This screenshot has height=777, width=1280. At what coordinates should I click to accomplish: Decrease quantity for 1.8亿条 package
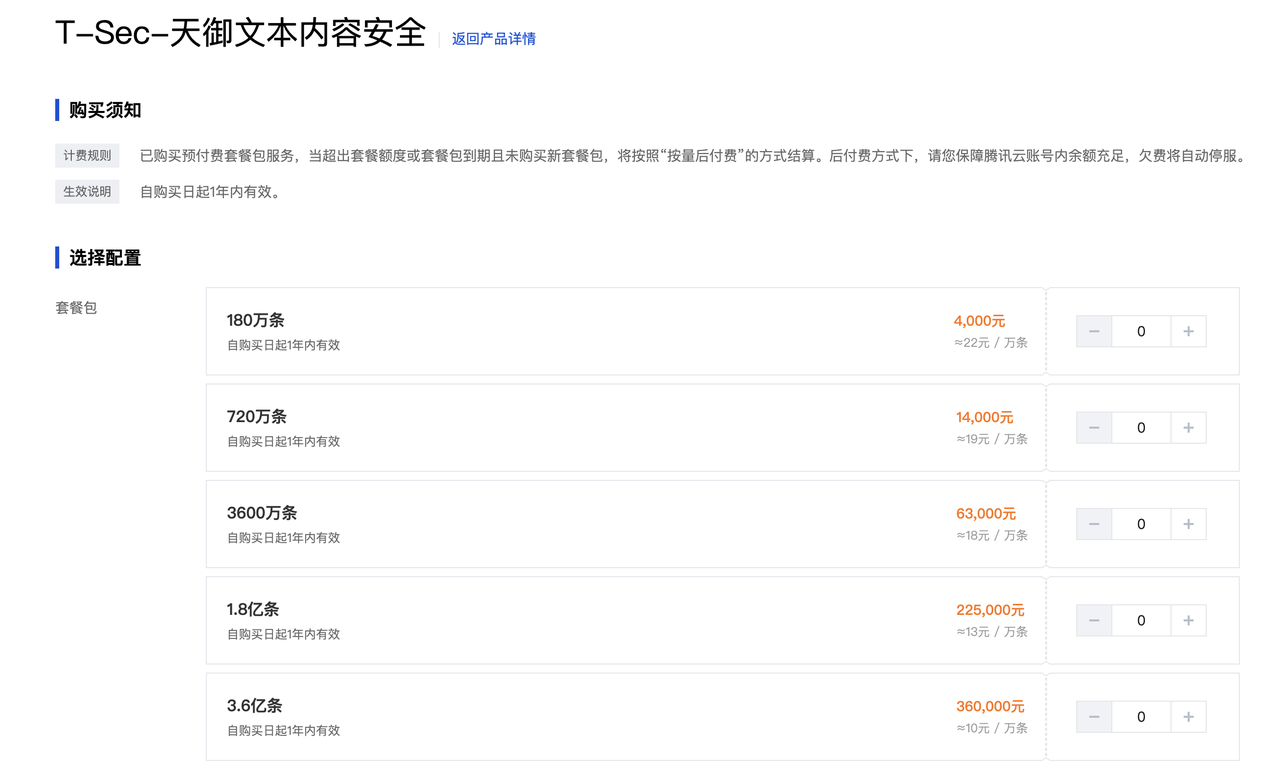pos(1094,620)
